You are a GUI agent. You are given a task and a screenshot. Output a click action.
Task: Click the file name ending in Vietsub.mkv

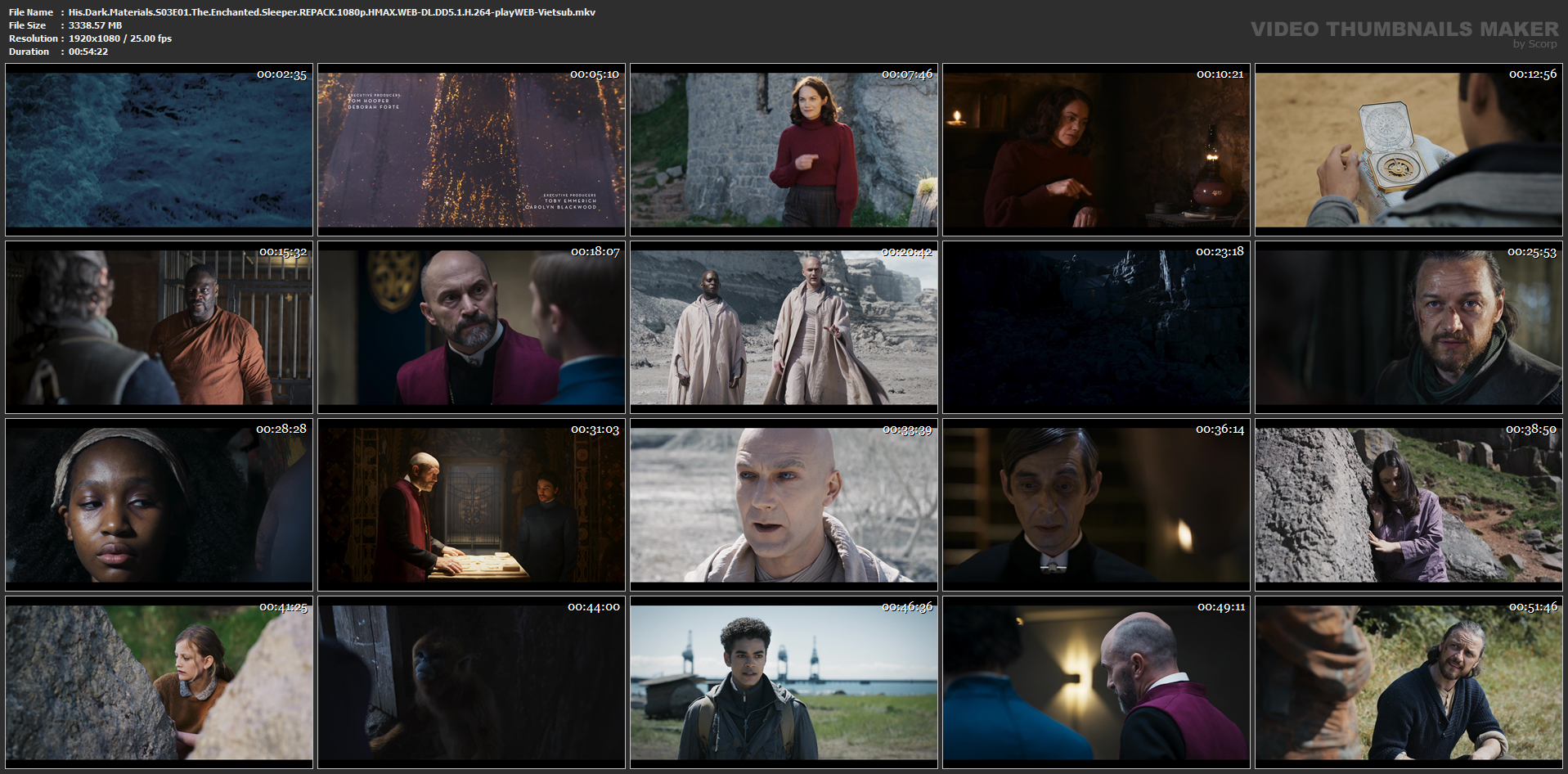click(332, 12)
